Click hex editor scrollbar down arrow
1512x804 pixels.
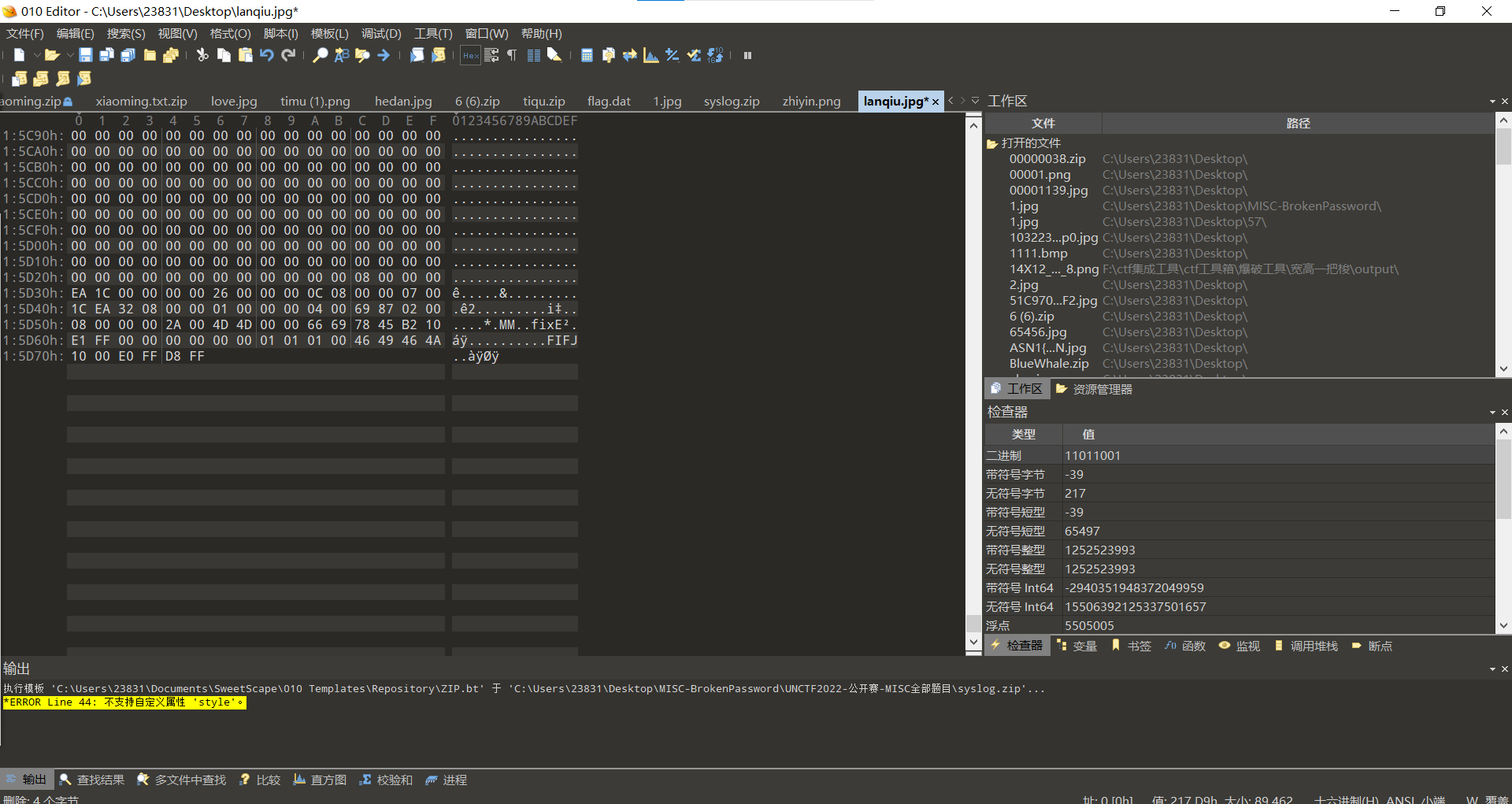tap(973, 642)
